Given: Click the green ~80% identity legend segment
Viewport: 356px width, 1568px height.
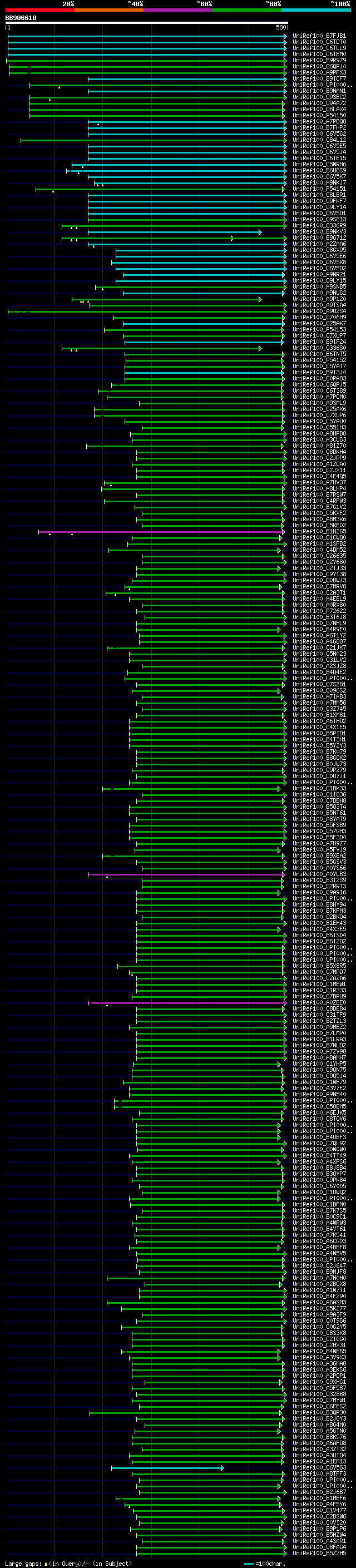Looking at the screenshot, I should pyautogui.click(x=247, y=10).
